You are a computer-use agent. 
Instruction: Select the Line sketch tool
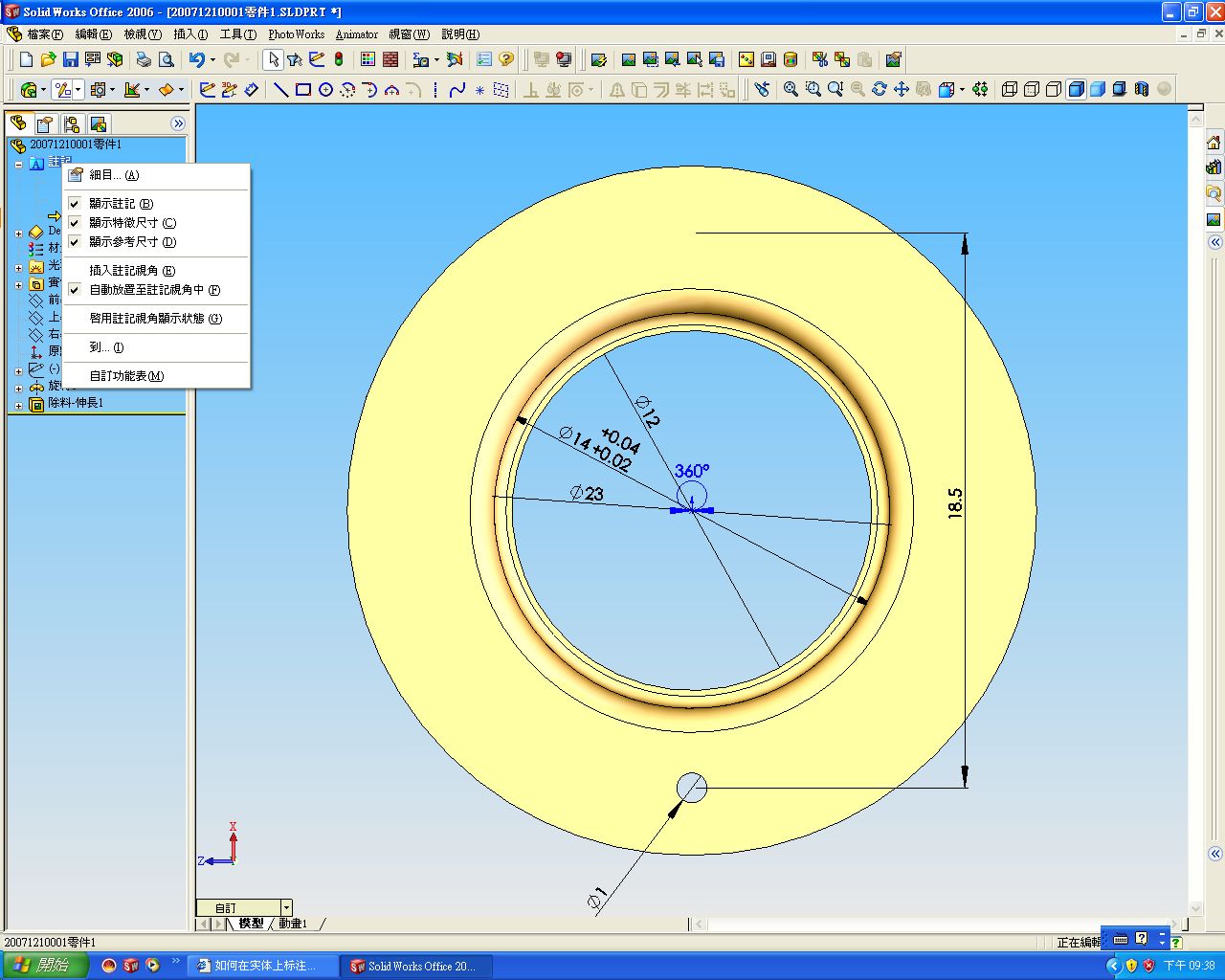click(281, 89)
